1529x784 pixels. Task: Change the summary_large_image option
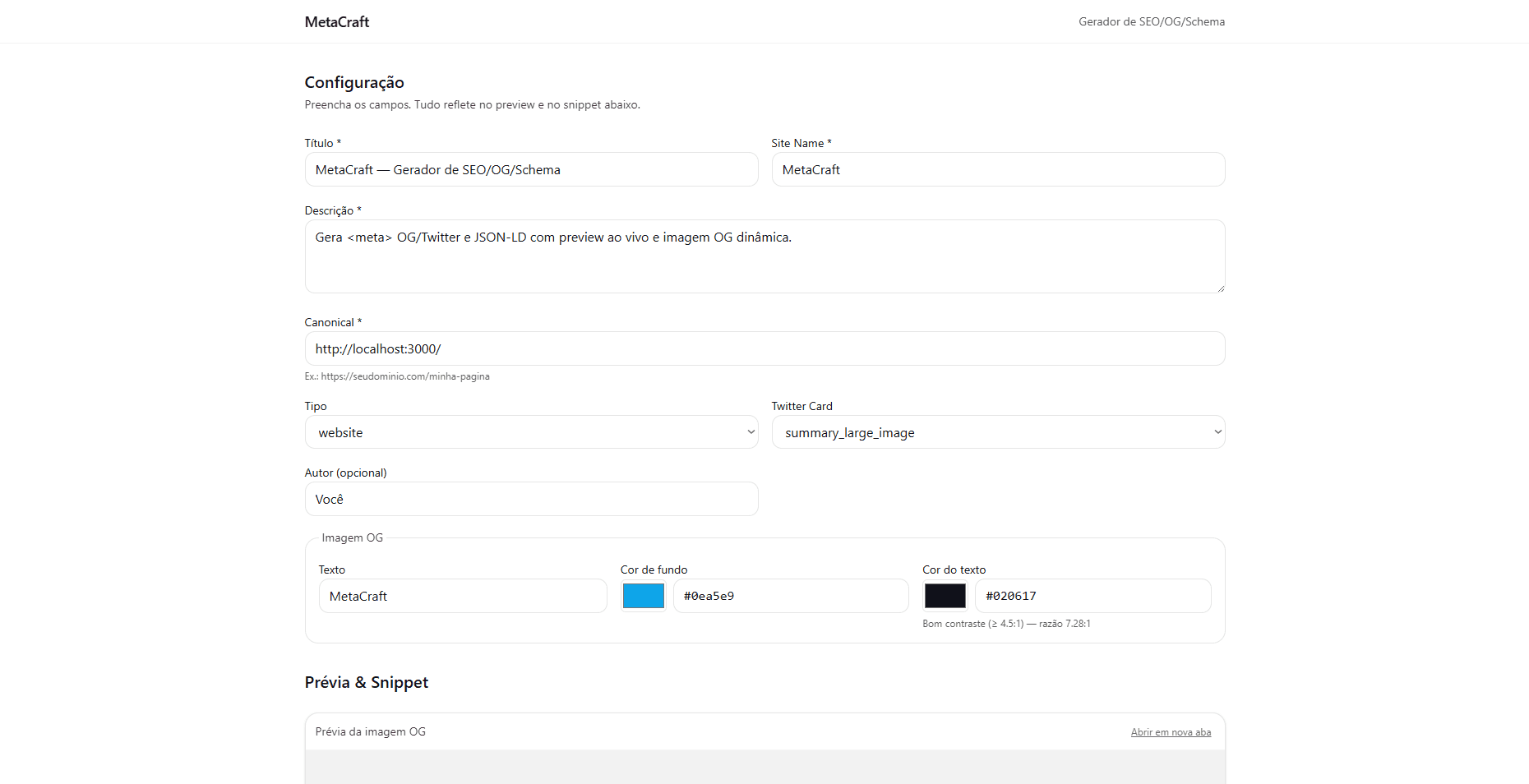point(998,431)
